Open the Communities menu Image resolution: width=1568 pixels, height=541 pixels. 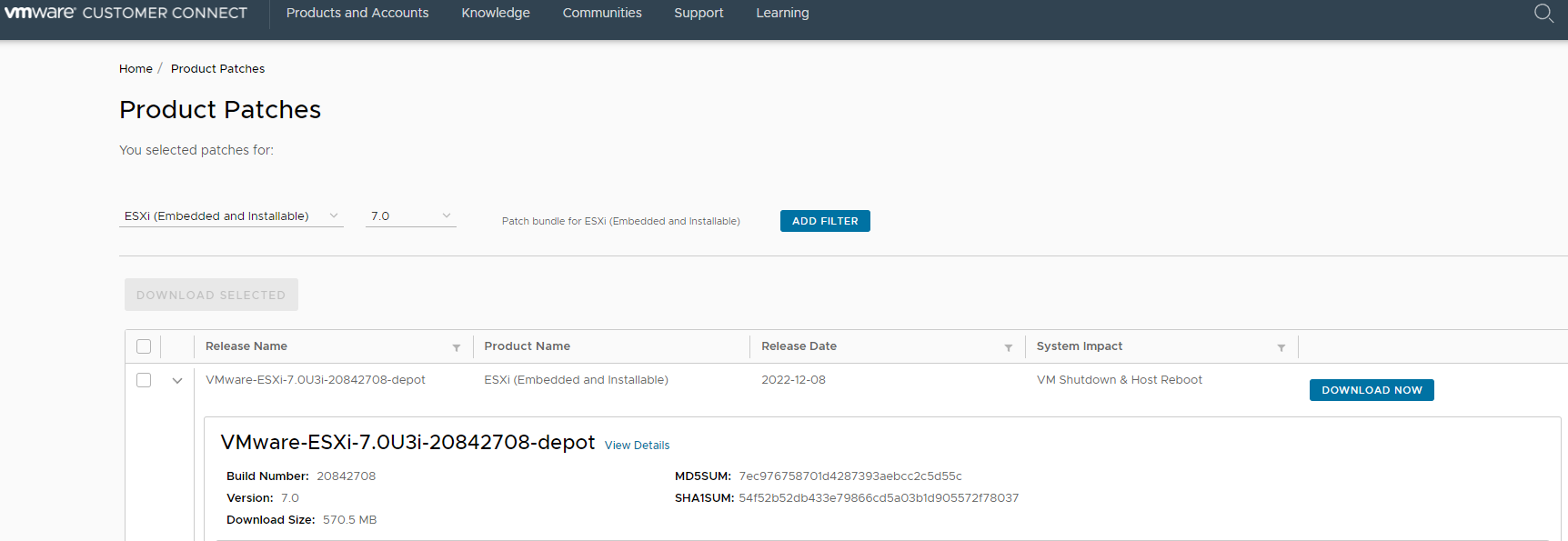(x=602, y=13)
